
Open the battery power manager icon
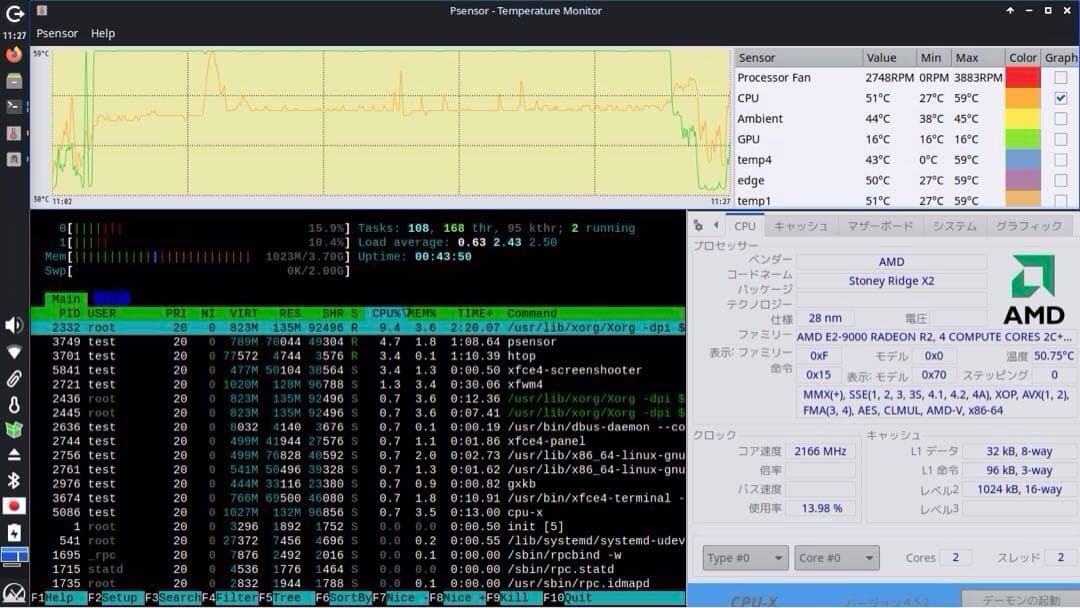pyautogui.click(x=14, y=532)
